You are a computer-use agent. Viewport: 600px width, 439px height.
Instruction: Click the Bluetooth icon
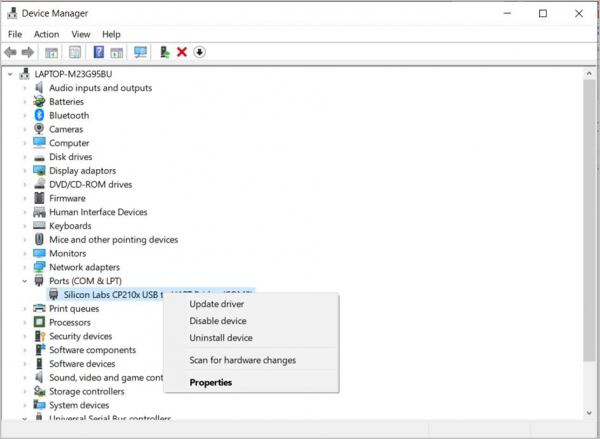point(39,115)
